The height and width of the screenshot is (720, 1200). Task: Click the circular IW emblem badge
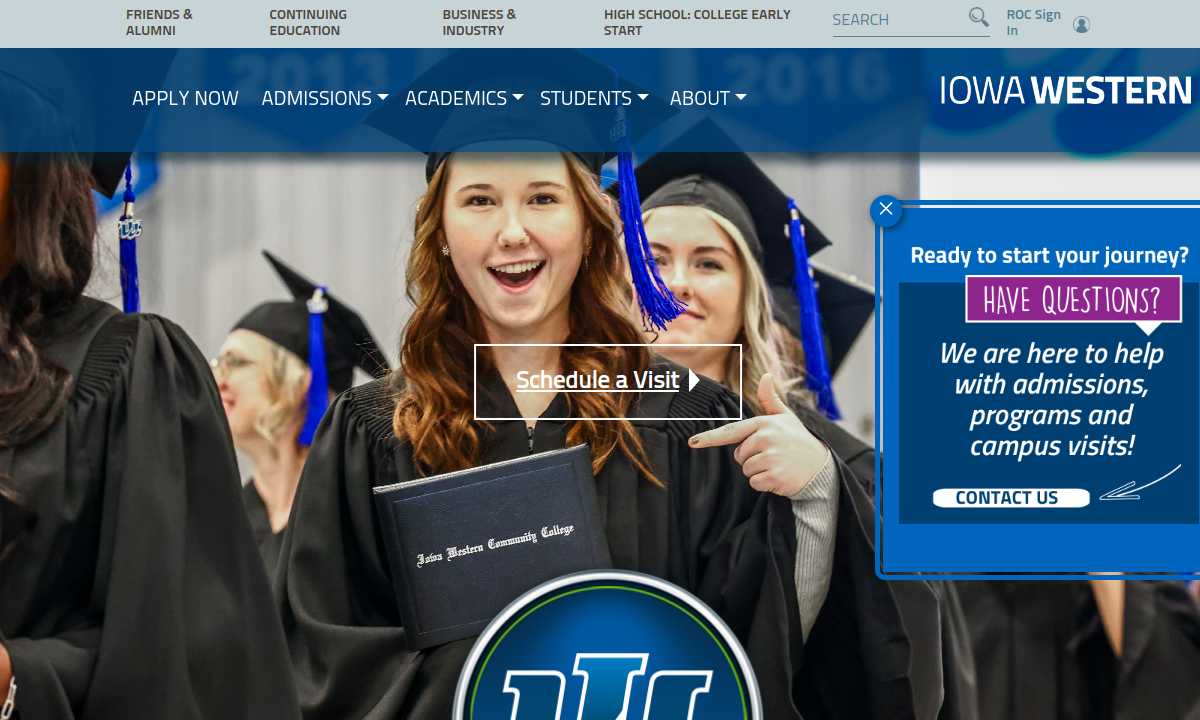click(x=607, y=650)
